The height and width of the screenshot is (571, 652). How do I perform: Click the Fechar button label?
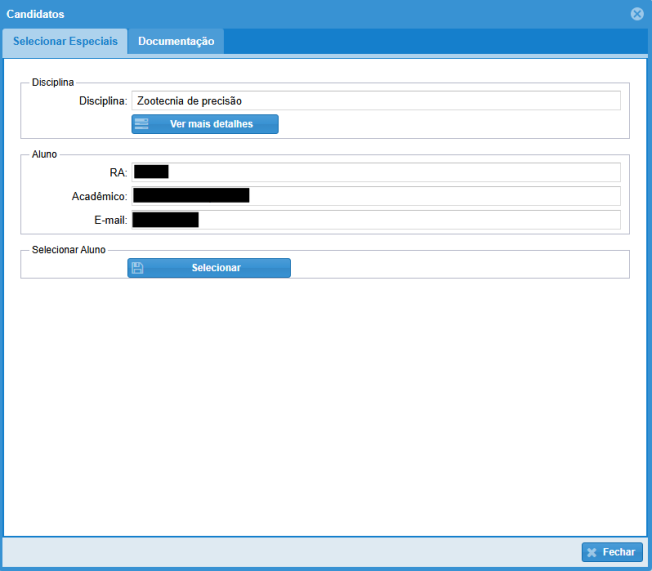(618, 552)
